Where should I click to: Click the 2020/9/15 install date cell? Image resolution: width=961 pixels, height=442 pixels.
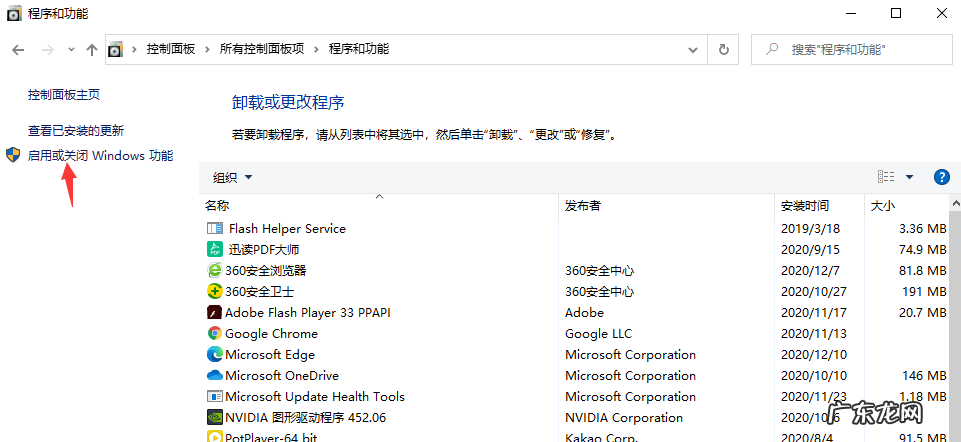pyautogui.click(x=810, y=250)
